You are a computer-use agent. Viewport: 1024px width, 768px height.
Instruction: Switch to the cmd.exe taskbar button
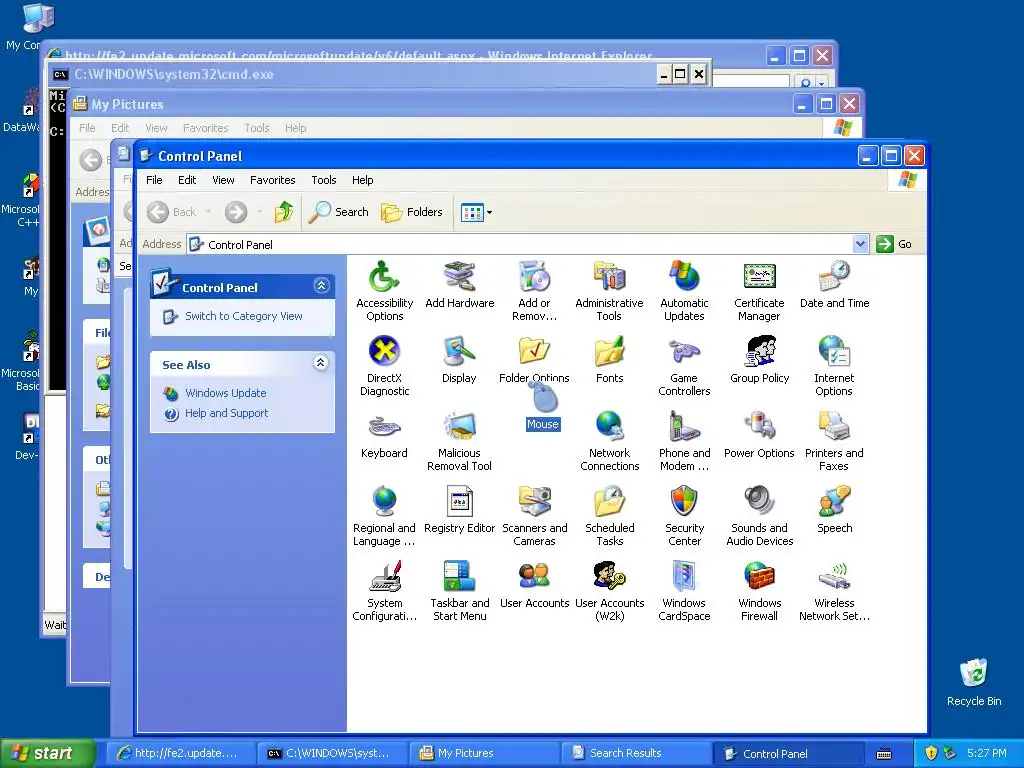click(334, 753)
